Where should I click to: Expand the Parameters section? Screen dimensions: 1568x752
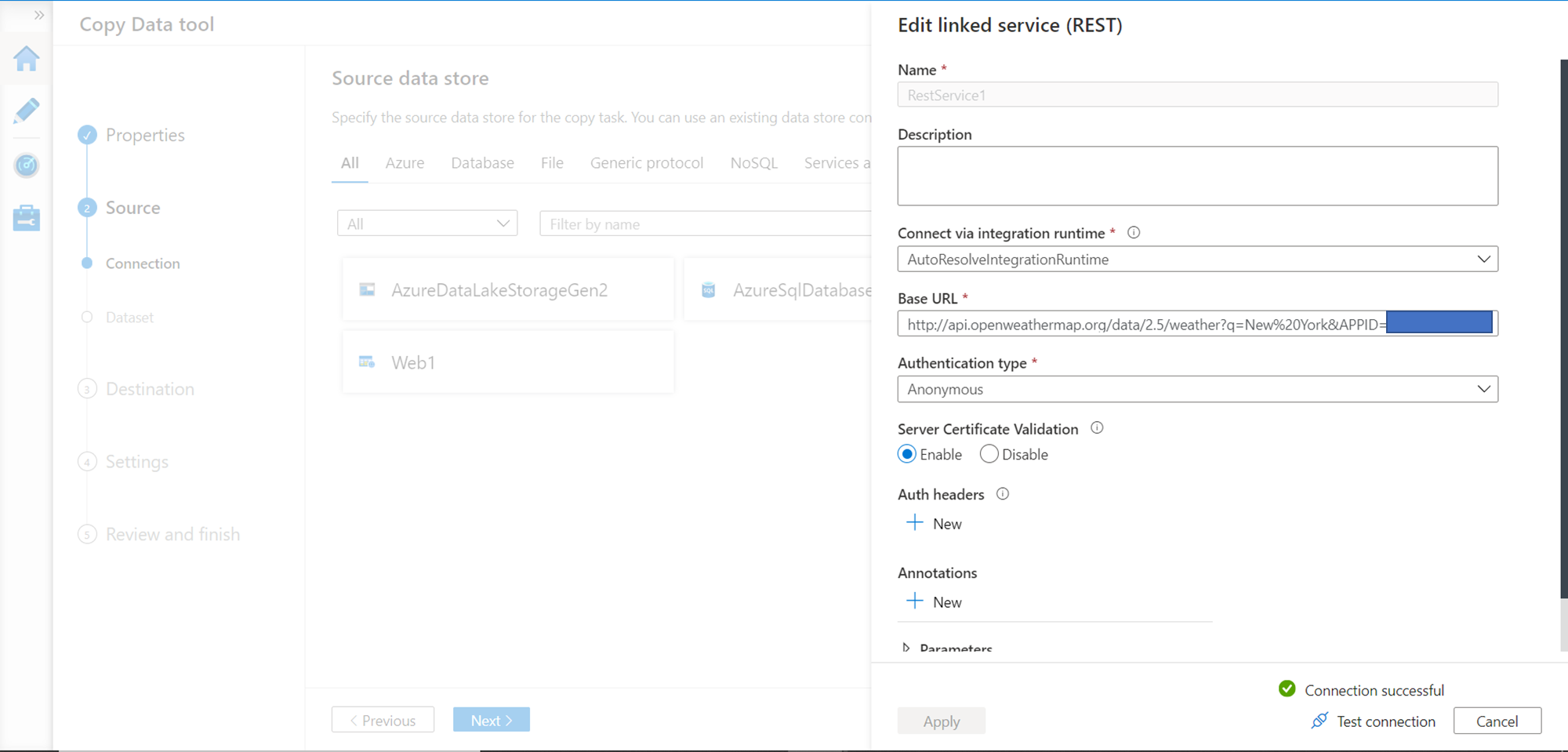click(906, 648)
